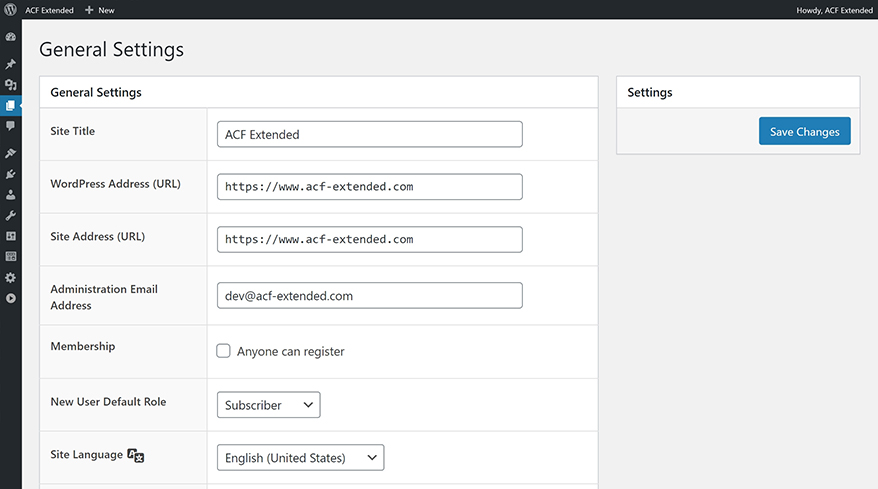Open the New User Default Role dropdown

pyautogui.click(x=268, y=405)
